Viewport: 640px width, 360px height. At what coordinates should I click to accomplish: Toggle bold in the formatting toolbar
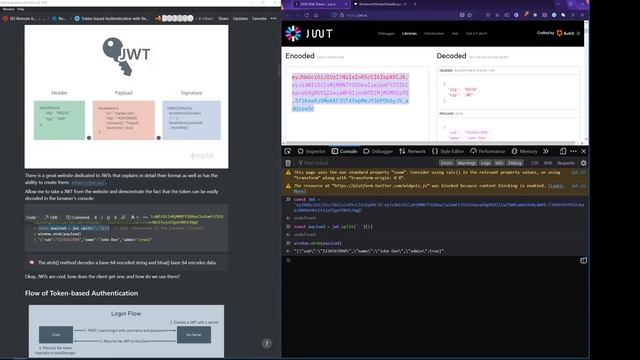(x=96, y=217)
